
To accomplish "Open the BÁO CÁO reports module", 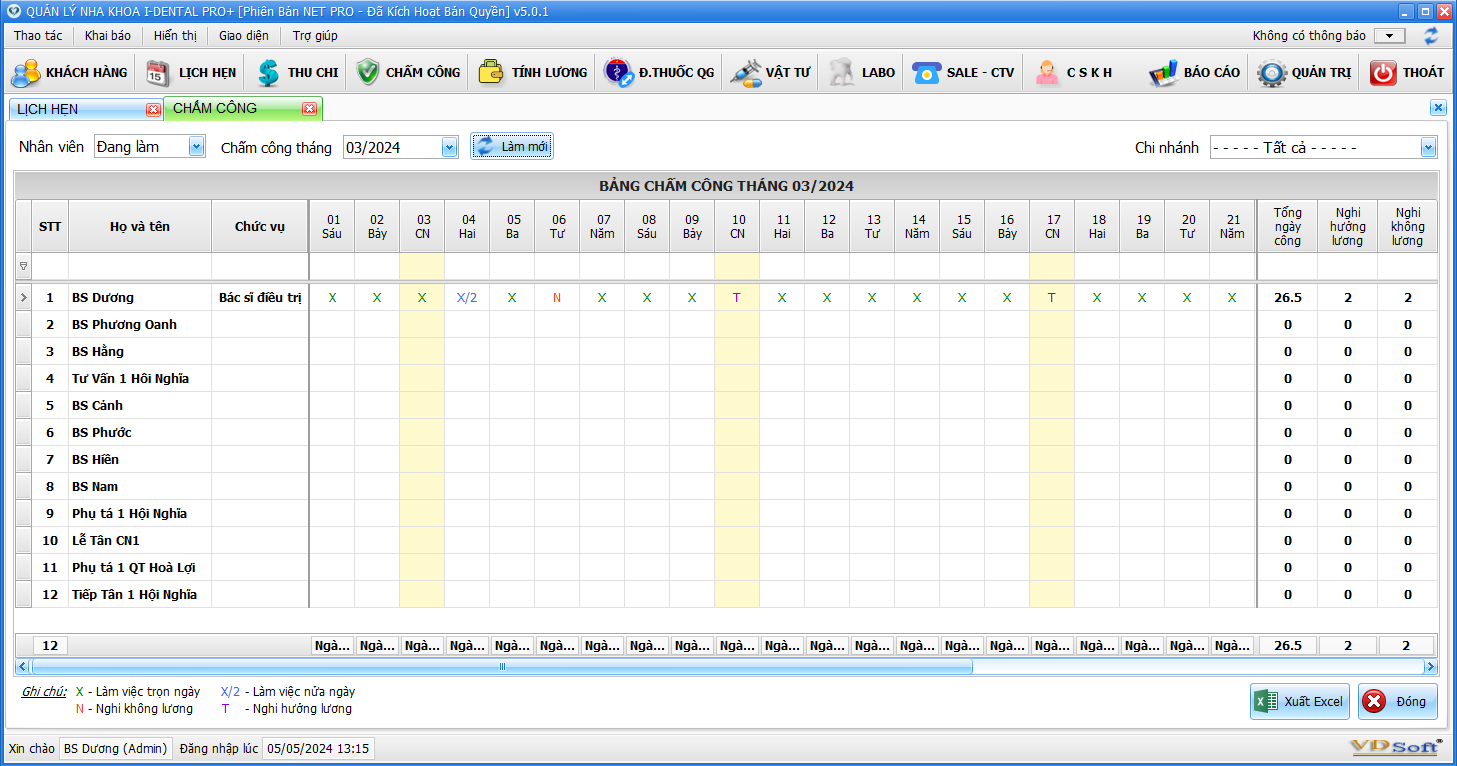I will (1195, 72).
